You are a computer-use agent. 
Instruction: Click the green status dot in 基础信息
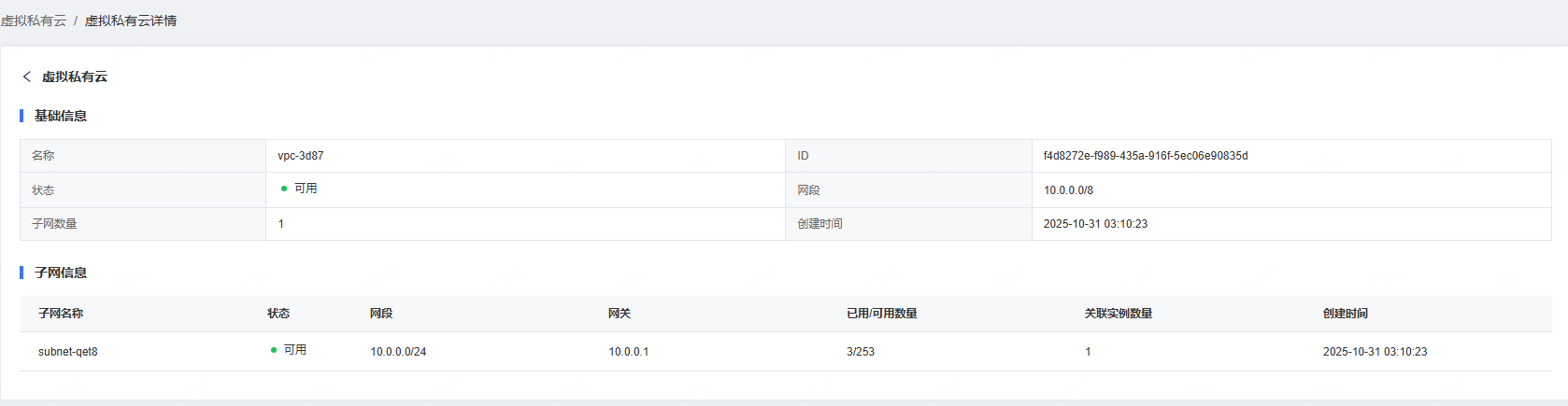[284, 189]
